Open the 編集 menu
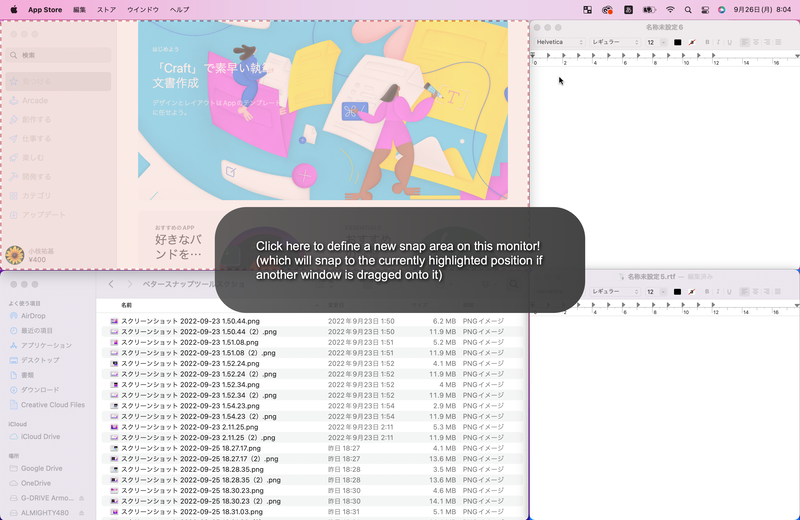The height and width of the screenshot is (520, 800). [x=80, y=10]
